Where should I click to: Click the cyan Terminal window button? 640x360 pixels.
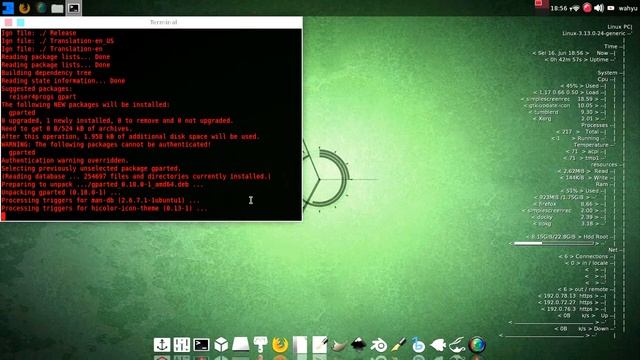click(x=21, y=22)
